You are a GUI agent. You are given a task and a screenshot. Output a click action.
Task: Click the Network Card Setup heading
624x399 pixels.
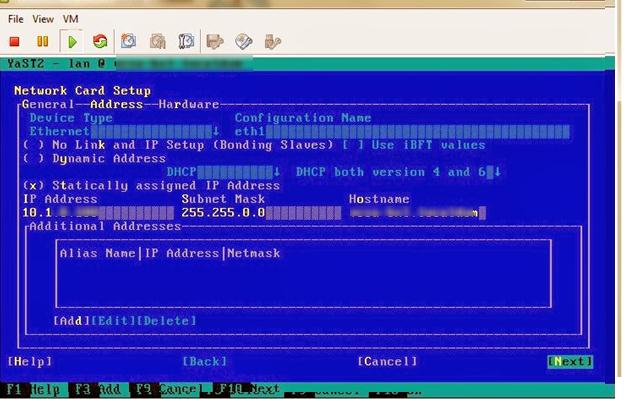coord(82,91)
